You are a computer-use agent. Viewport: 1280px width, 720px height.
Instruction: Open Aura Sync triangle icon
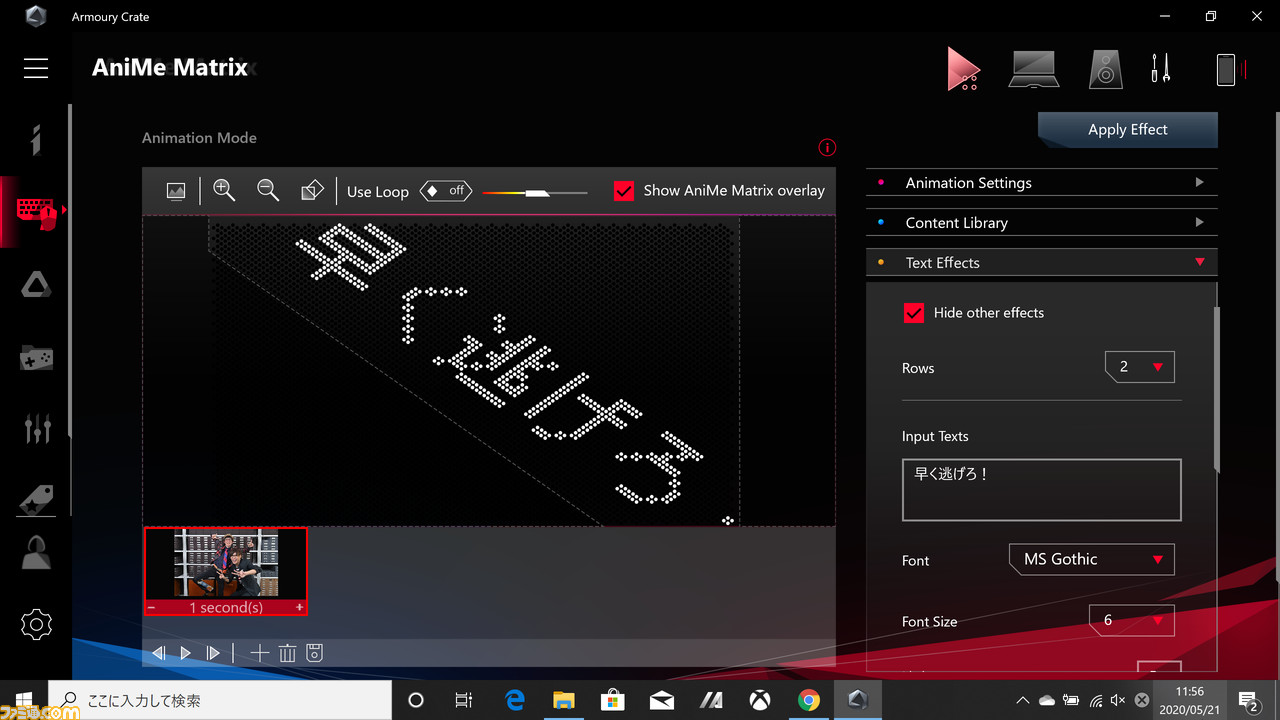[x=36, y=285]
